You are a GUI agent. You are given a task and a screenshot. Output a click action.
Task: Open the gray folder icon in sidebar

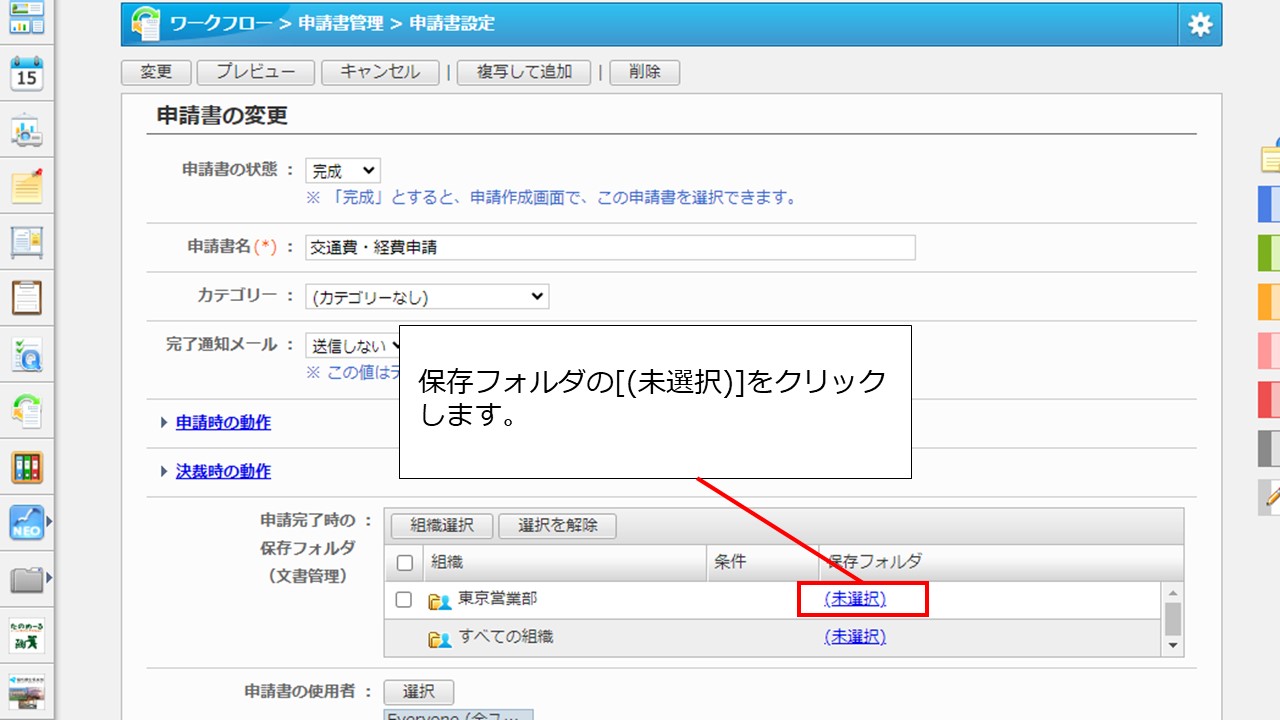[27, 578]
